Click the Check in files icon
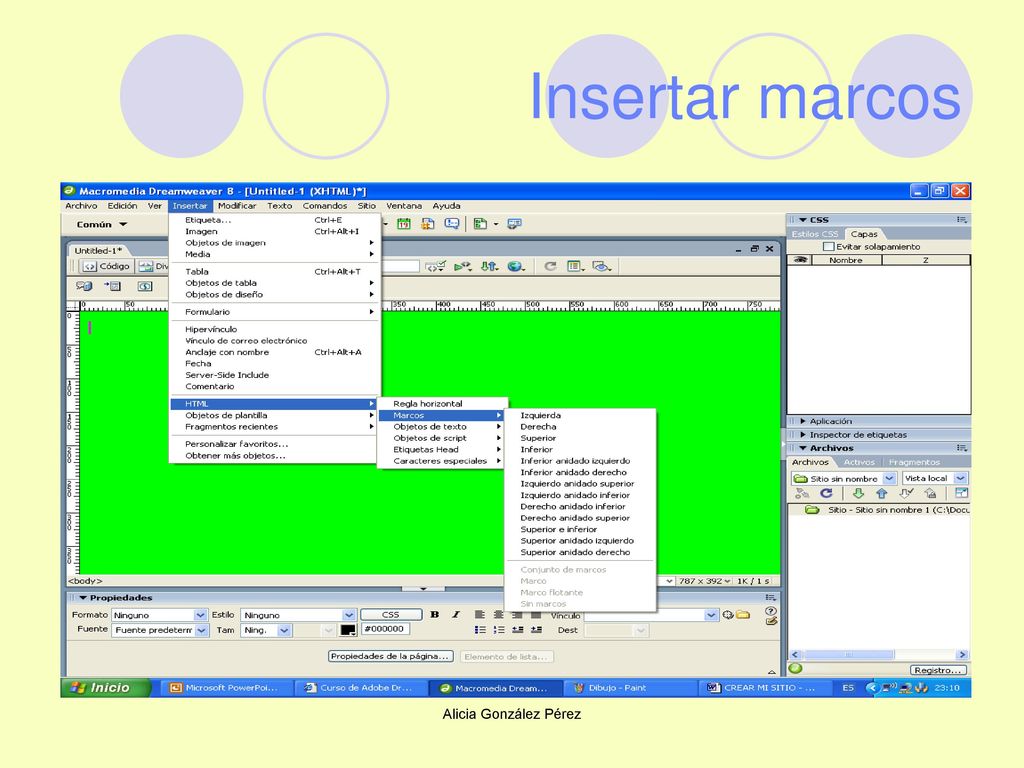This screenshot has width=1024, height=768. pyautogui.click(x=931, y=494)
